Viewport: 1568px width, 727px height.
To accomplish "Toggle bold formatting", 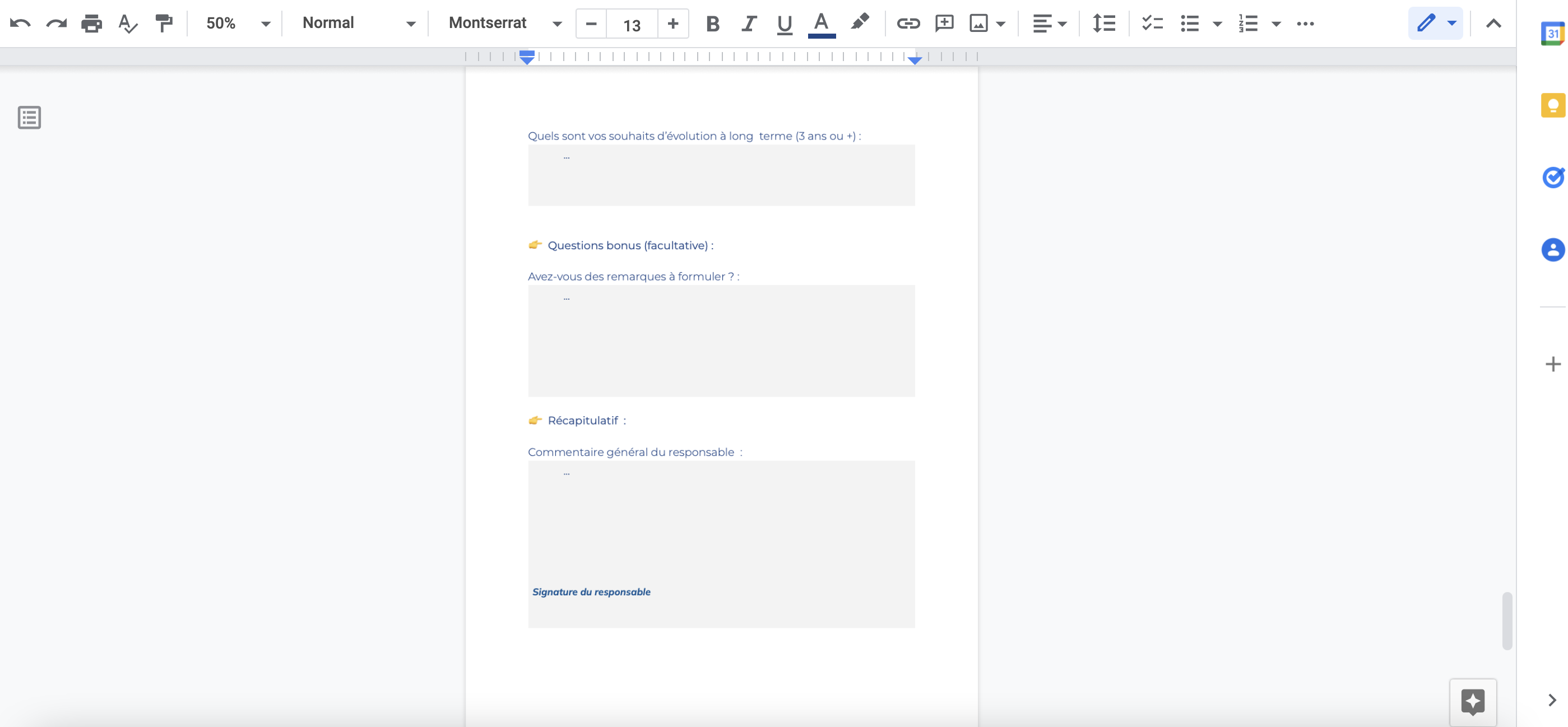I will coord(713,24).
